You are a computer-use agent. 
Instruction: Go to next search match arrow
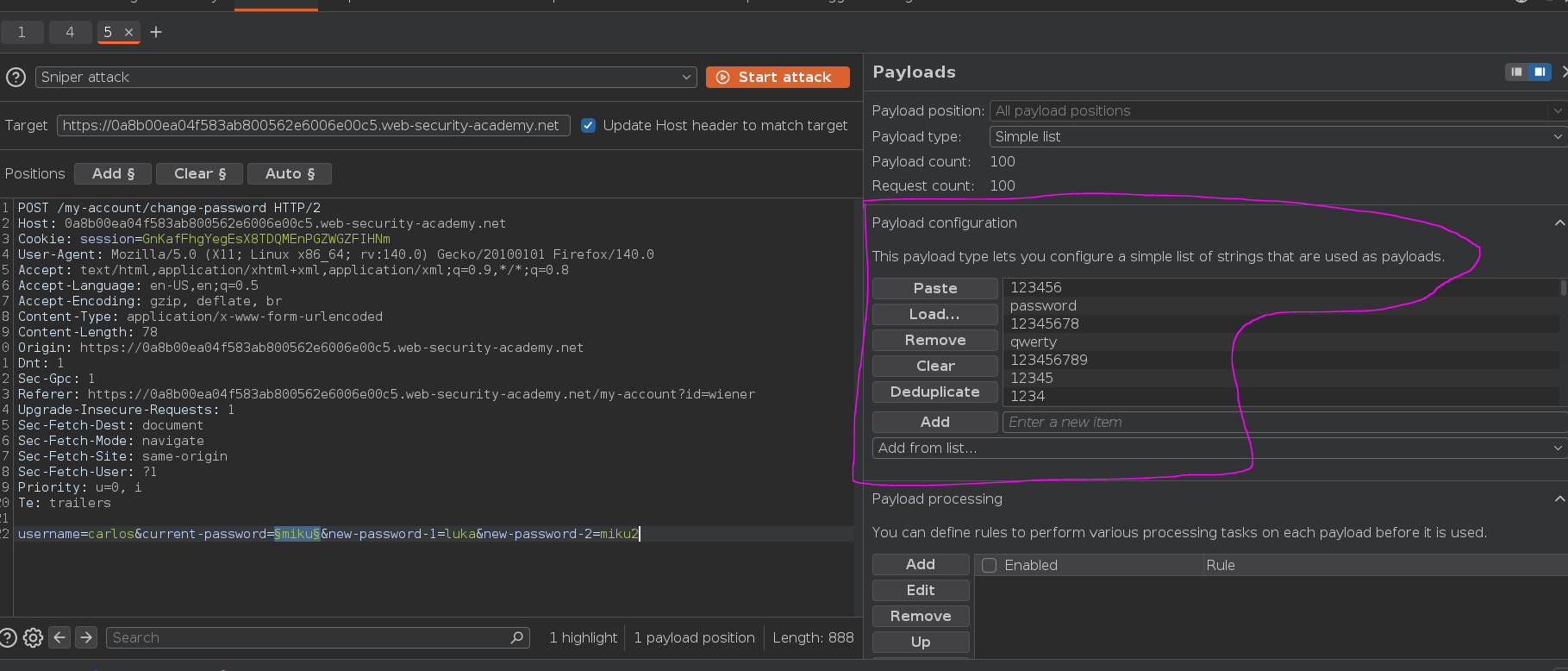click(x=86, y=637)
